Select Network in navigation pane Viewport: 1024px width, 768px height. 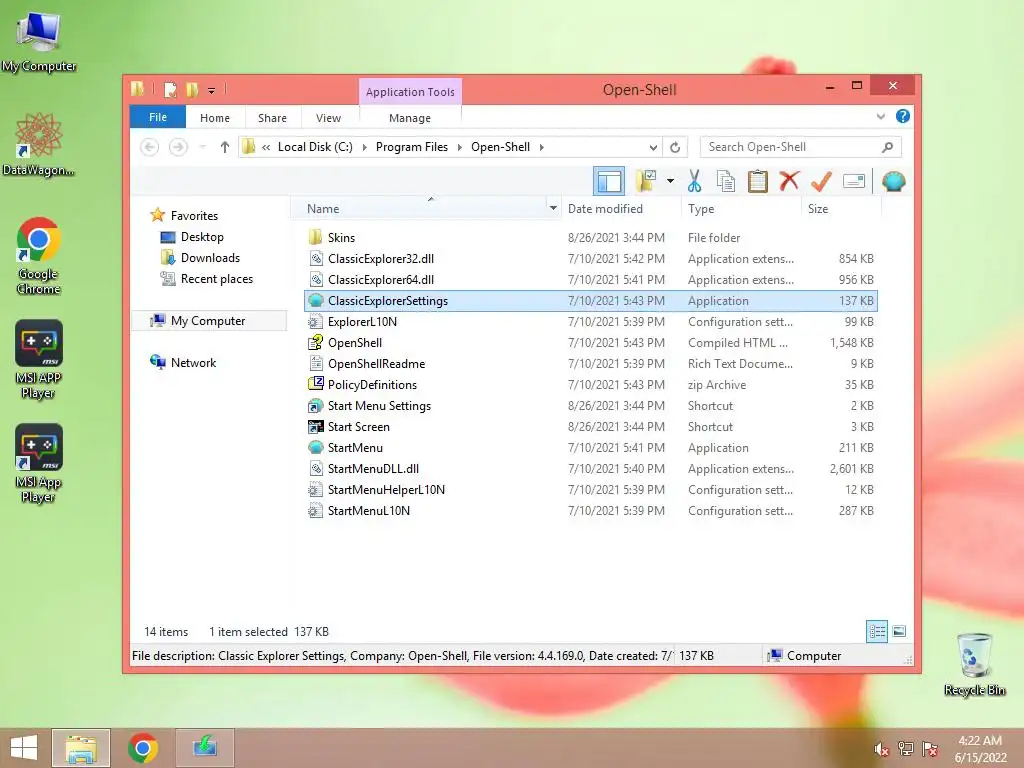pos(193,362)
